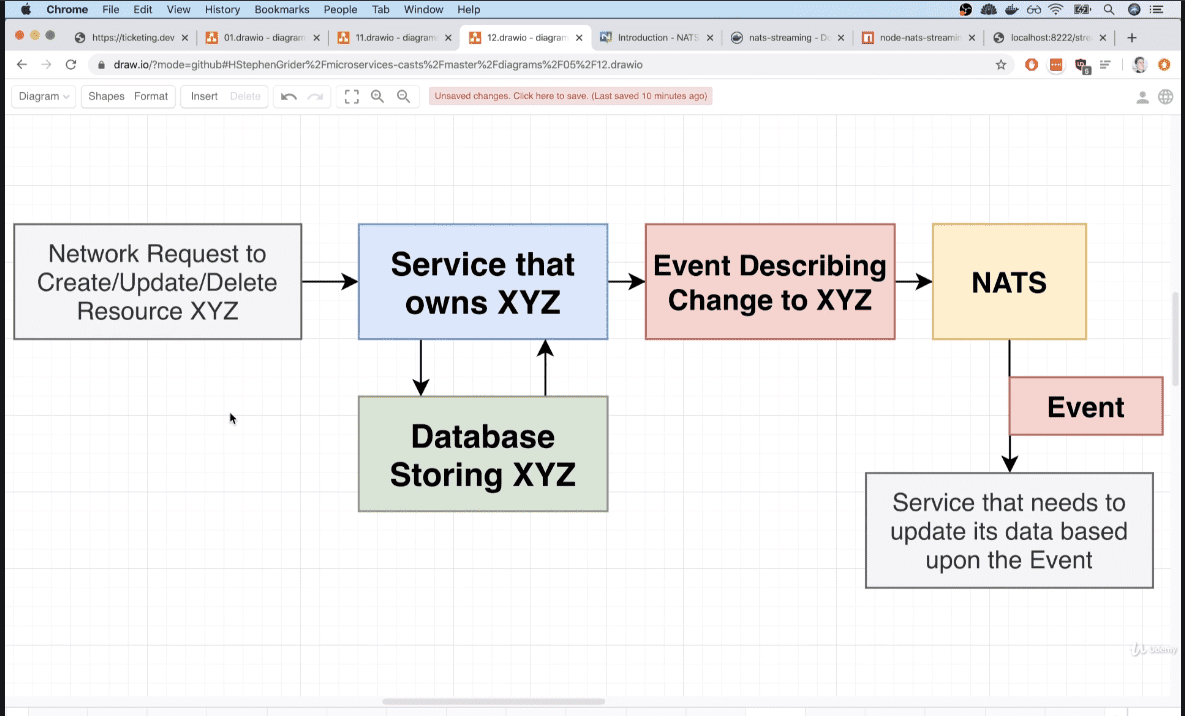Reload the page with the refresh icon
This screenshot has height=716, width=1185.
71,65
